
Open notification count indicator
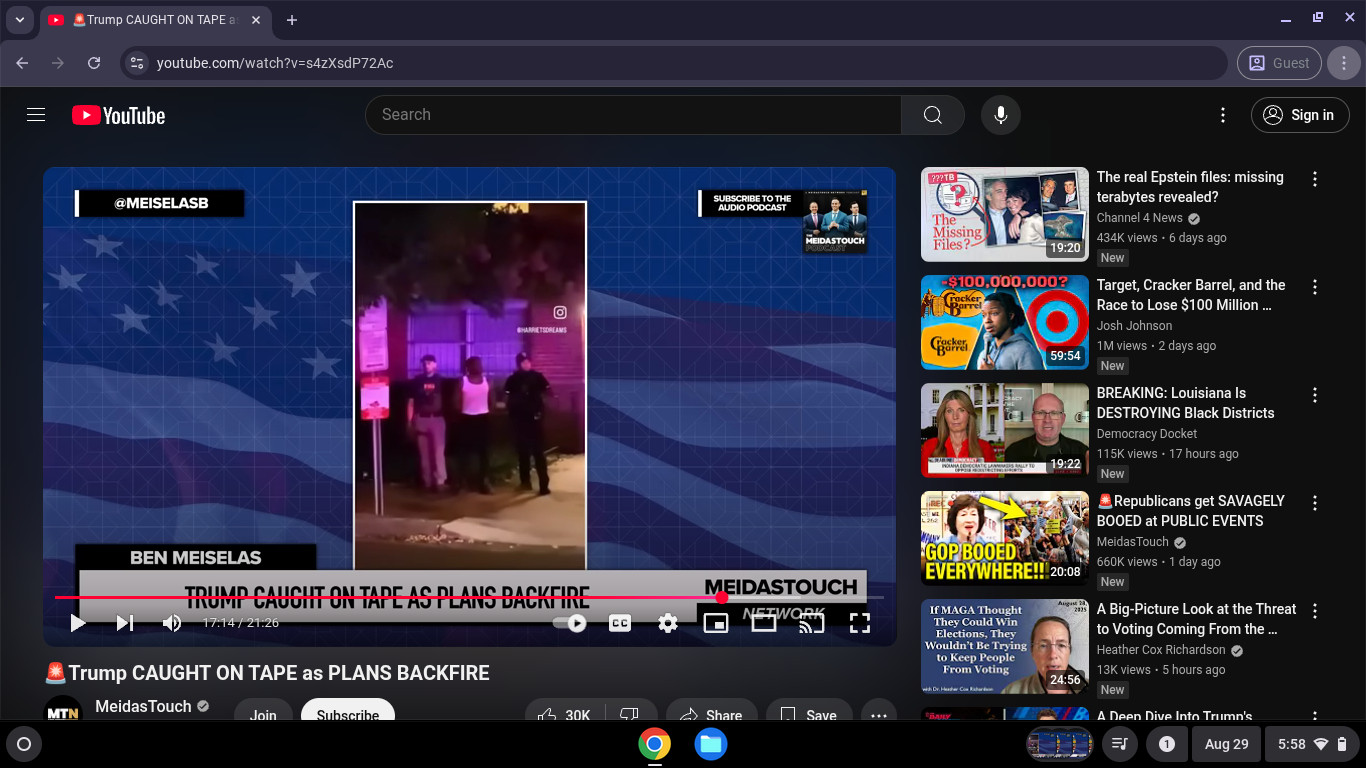tap(1166, 744)
